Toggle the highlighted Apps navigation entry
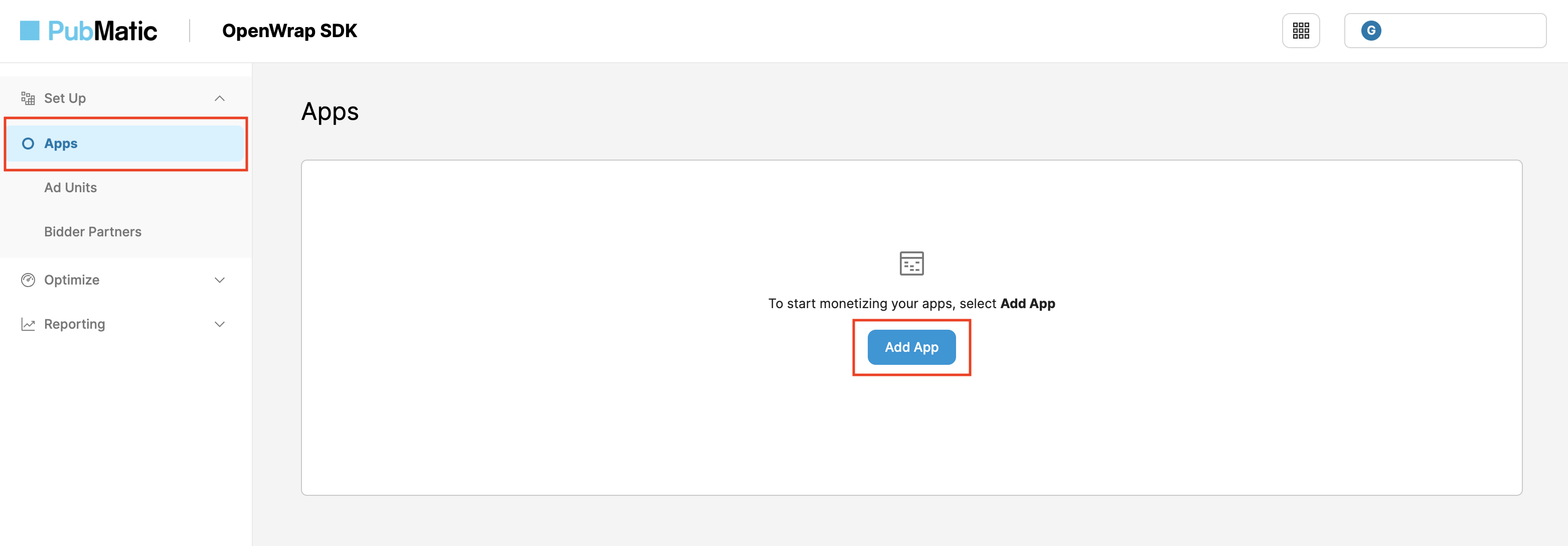1568x546 pixels. pyautogui.click(x=61, y=143)
